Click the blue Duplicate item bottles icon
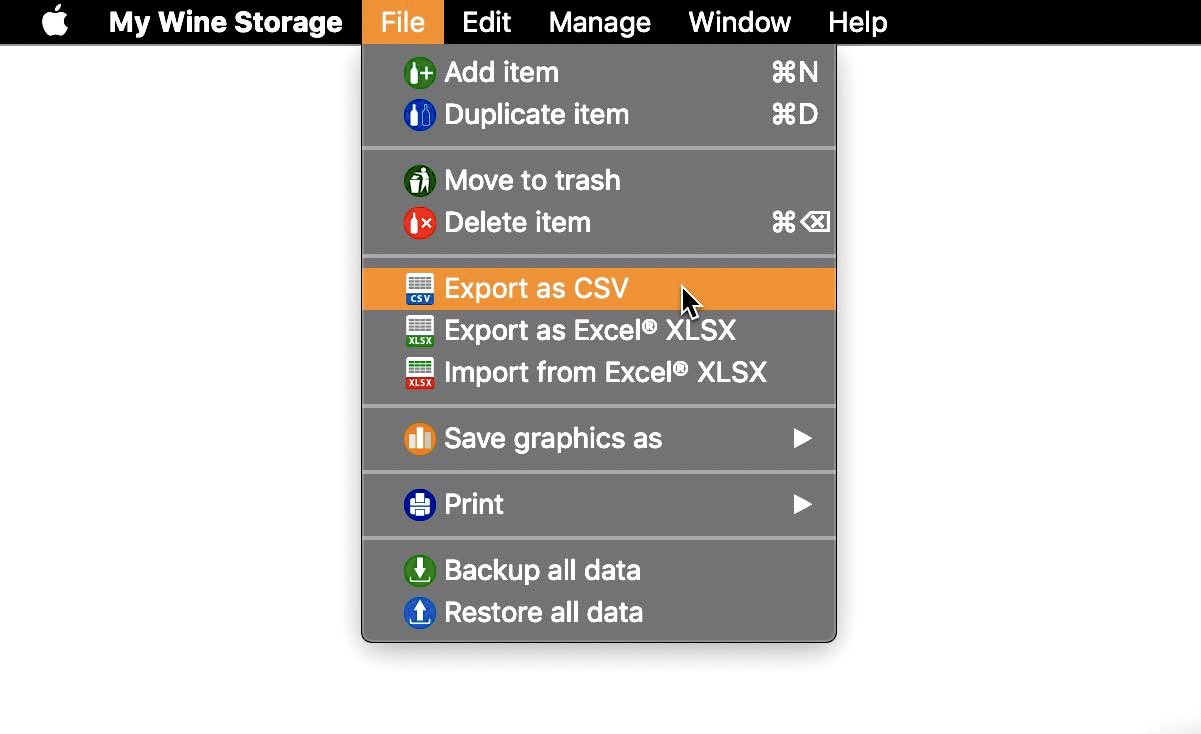 (419, 115)
